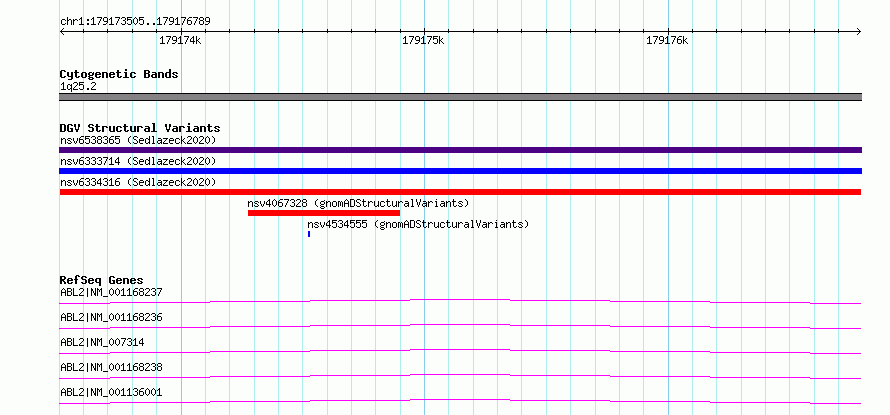Select the dark purple nsv6538365 variant bar
Viewport: 890px width, 415px height.
[460, 150]
